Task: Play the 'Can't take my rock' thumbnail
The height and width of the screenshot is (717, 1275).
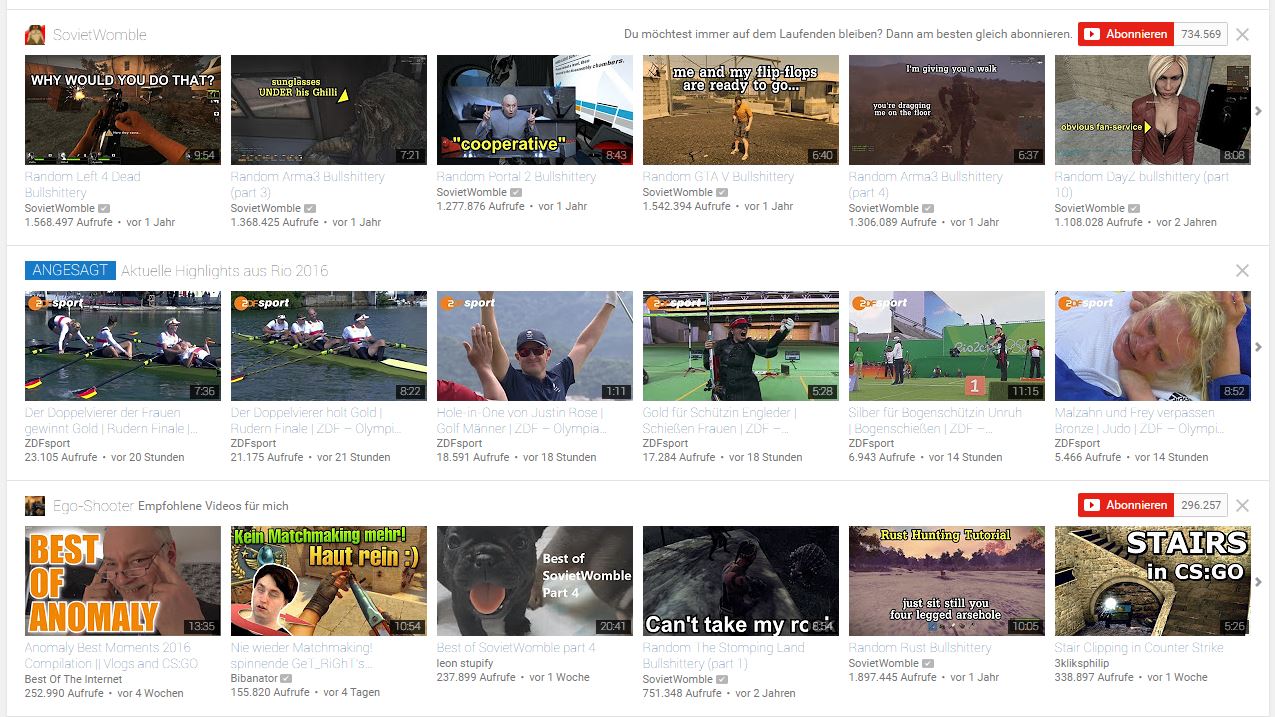Action: pyautogui.click(x=741, y=581)
